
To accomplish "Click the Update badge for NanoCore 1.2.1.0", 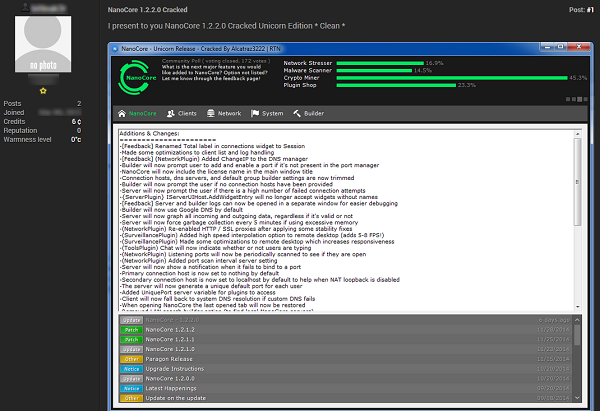I will (131, 349).
